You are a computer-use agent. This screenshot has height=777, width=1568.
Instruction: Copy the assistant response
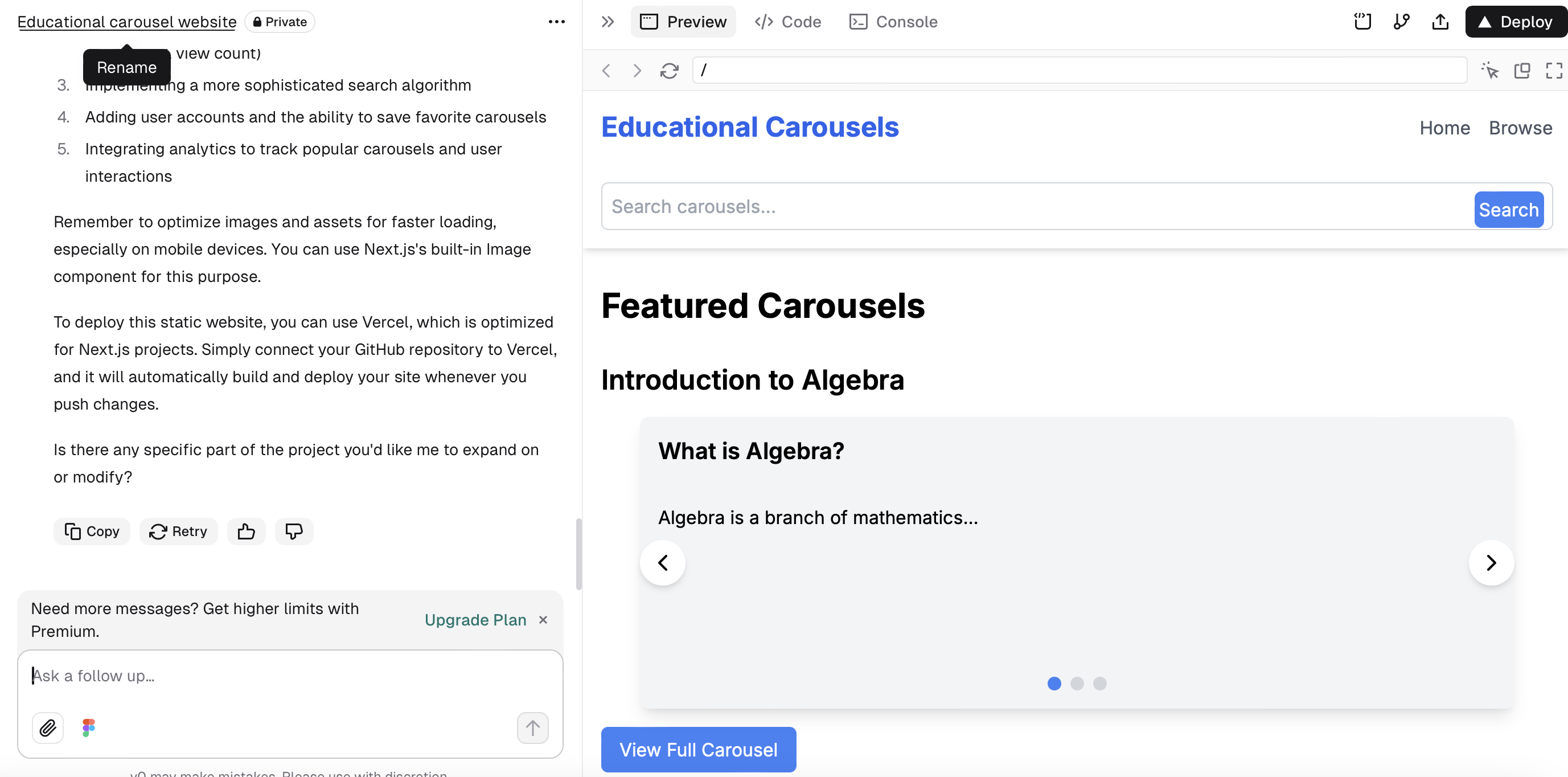(92, 531)
